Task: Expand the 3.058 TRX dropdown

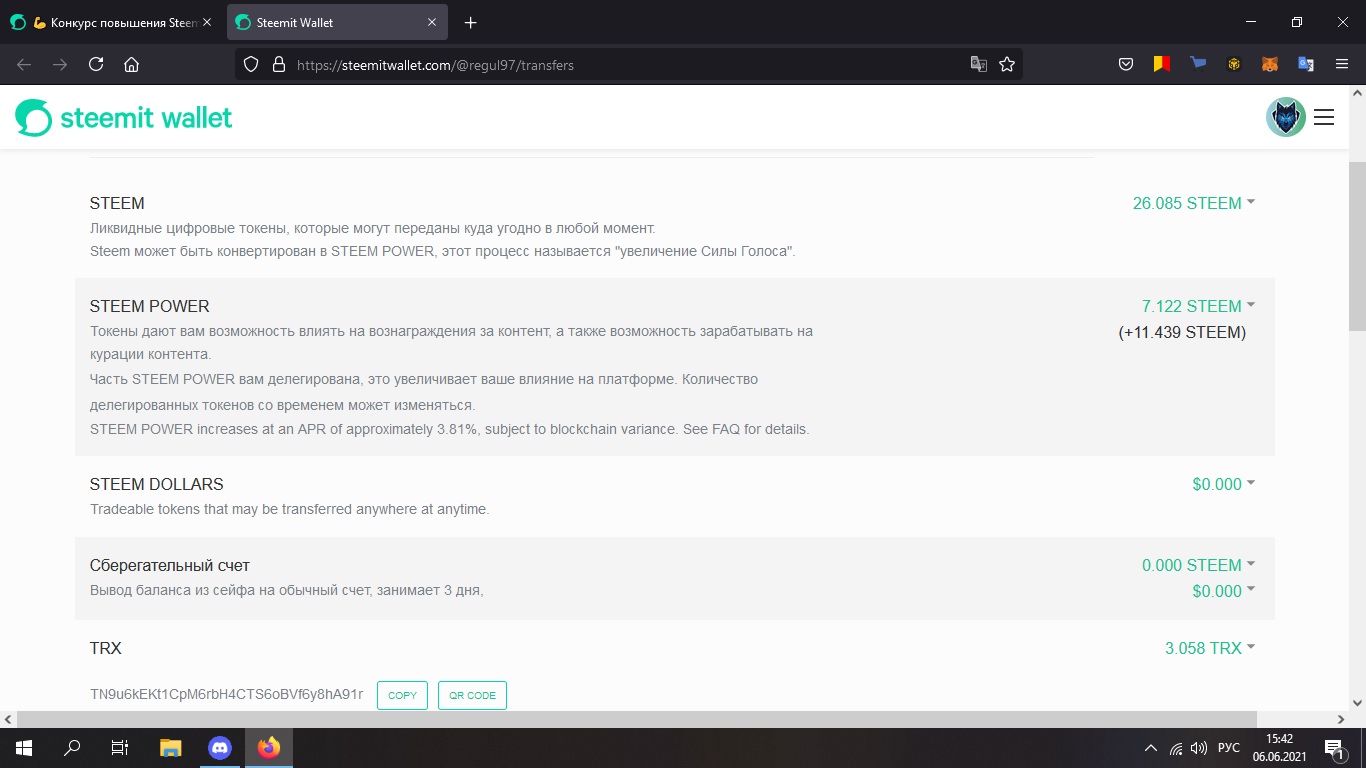Action: pyautogui.click(x=1210, y=648)
